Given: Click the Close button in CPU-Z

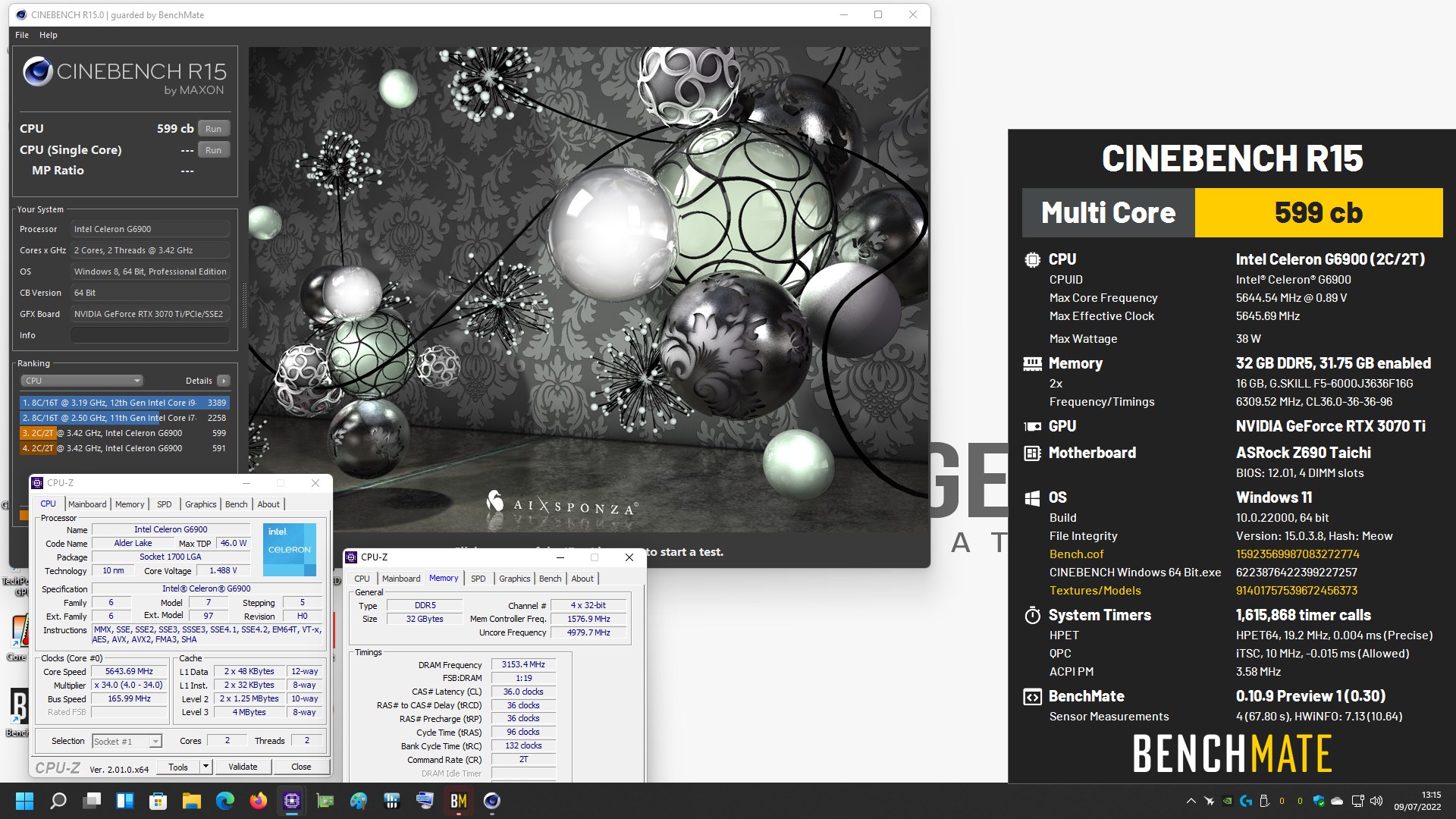Looking at the screenshot, I should tap(301, 767).
